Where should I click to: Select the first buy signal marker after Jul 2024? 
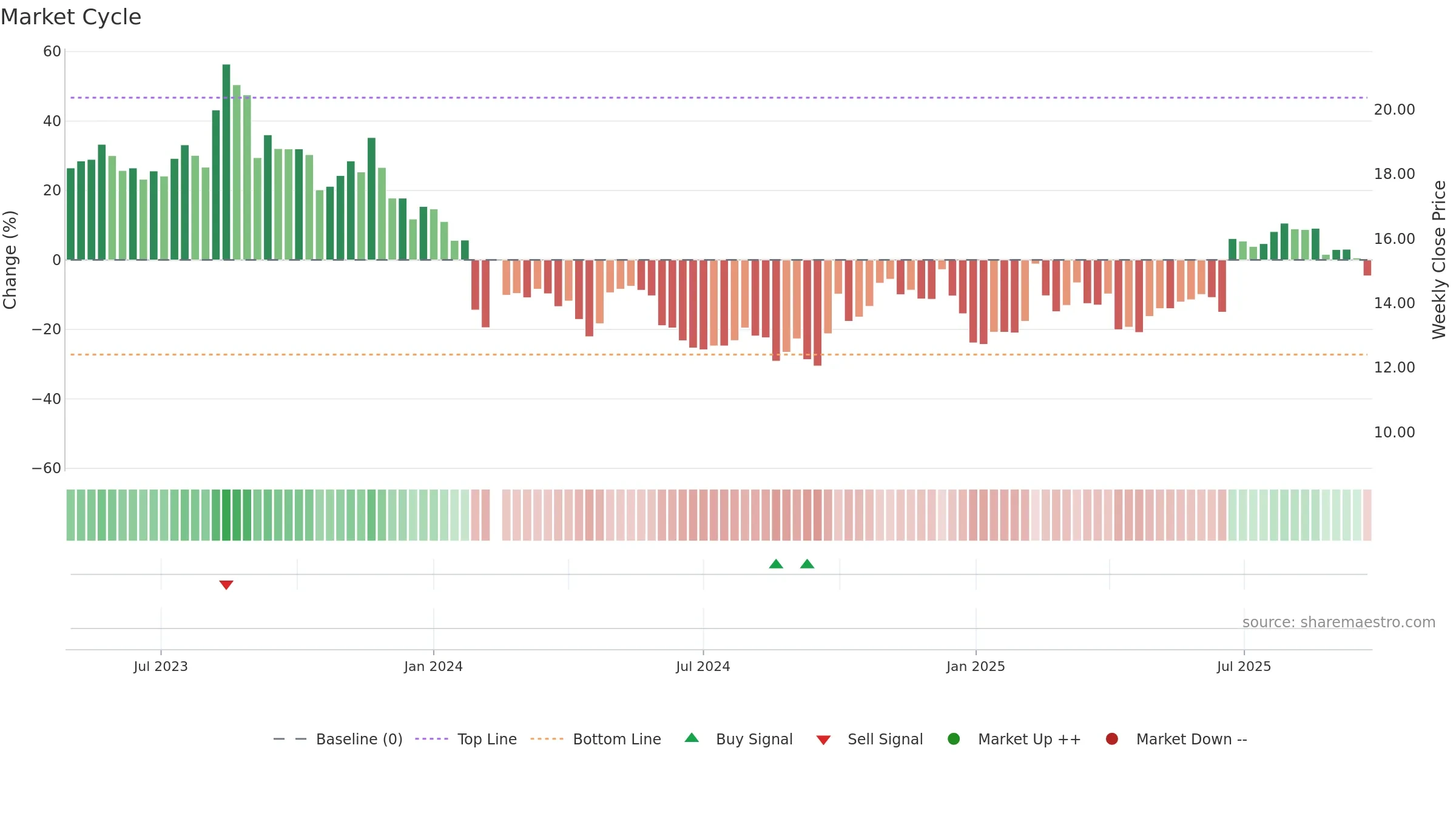[776, 564]
